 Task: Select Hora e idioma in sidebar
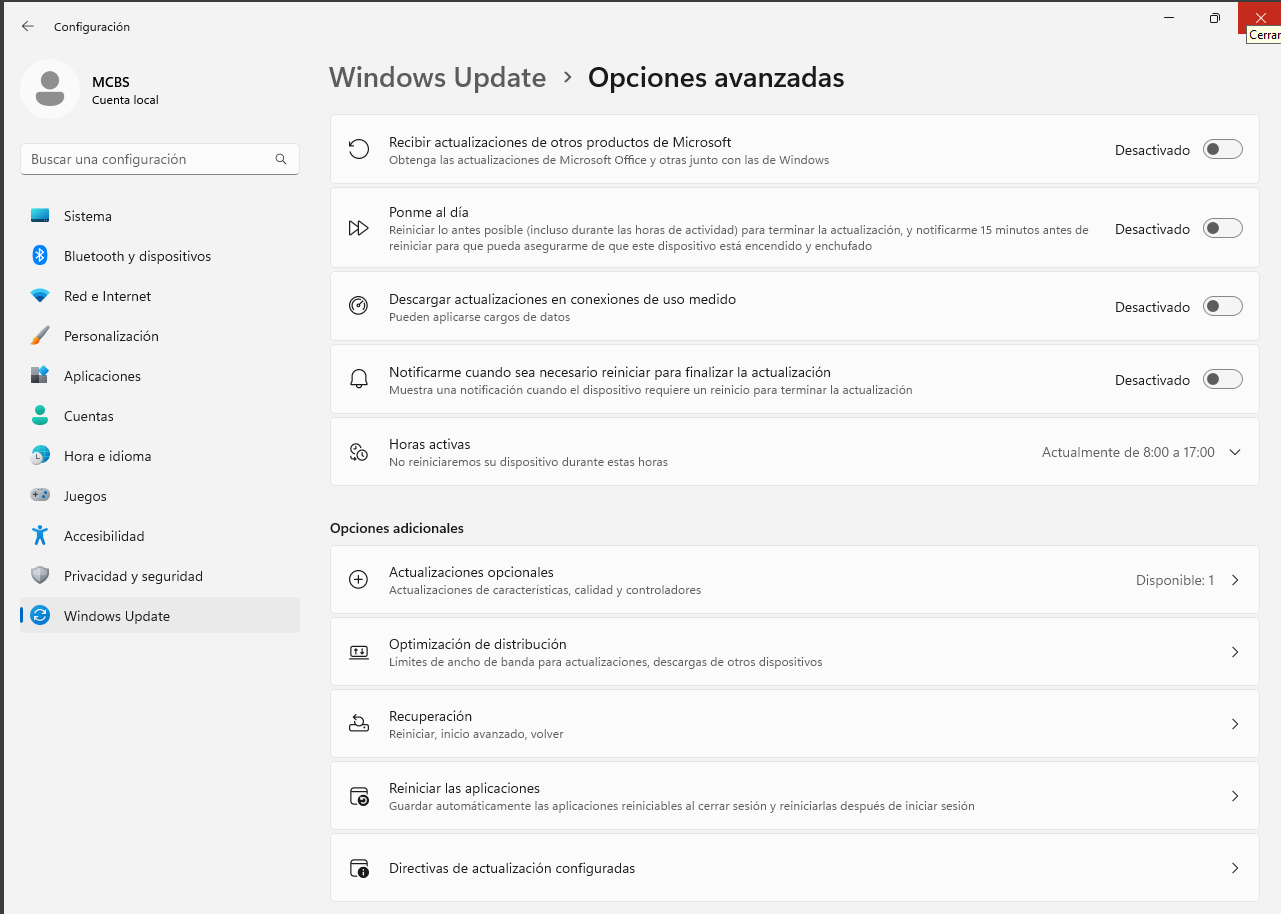(x=107, y=456)
